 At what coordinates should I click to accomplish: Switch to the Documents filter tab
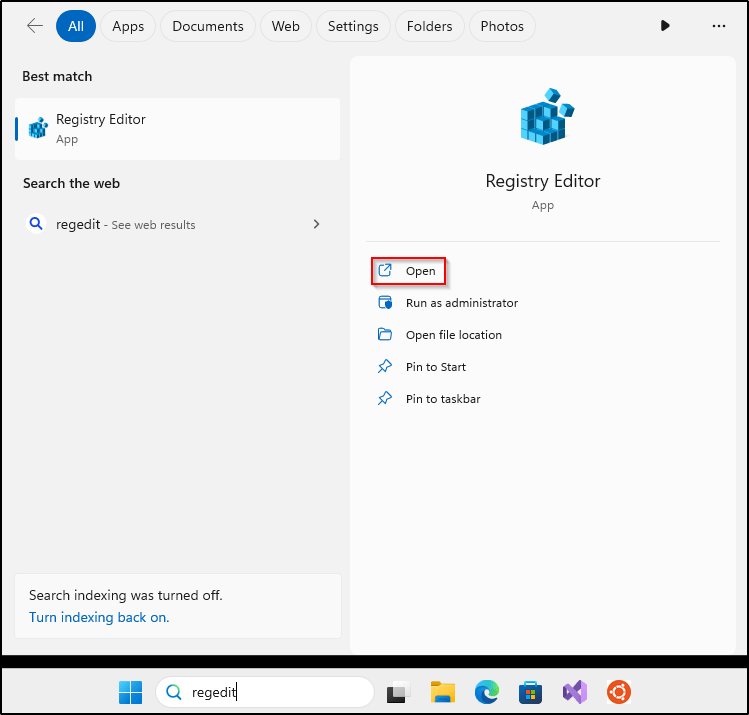208,26
